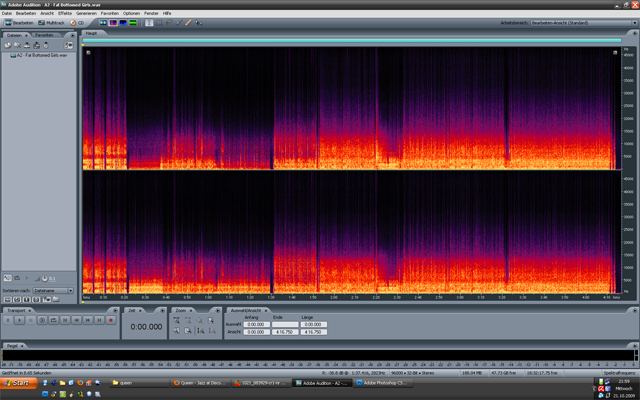640x400 pixels.
Task: Open Zoom panel options menu arrow
Action: [218, 311]
